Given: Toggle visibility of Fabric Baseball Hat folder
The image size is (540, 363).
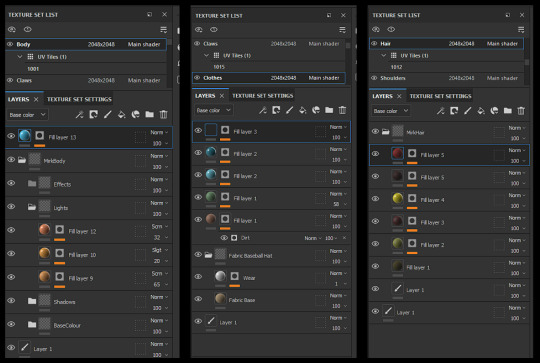Looking at the screenshot, I should 198,255.
